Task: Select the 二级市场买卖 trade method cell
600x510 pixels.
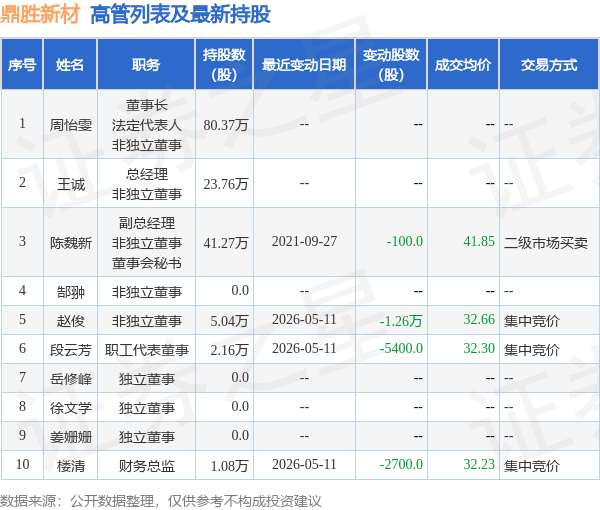Action: tap(546, 243)
